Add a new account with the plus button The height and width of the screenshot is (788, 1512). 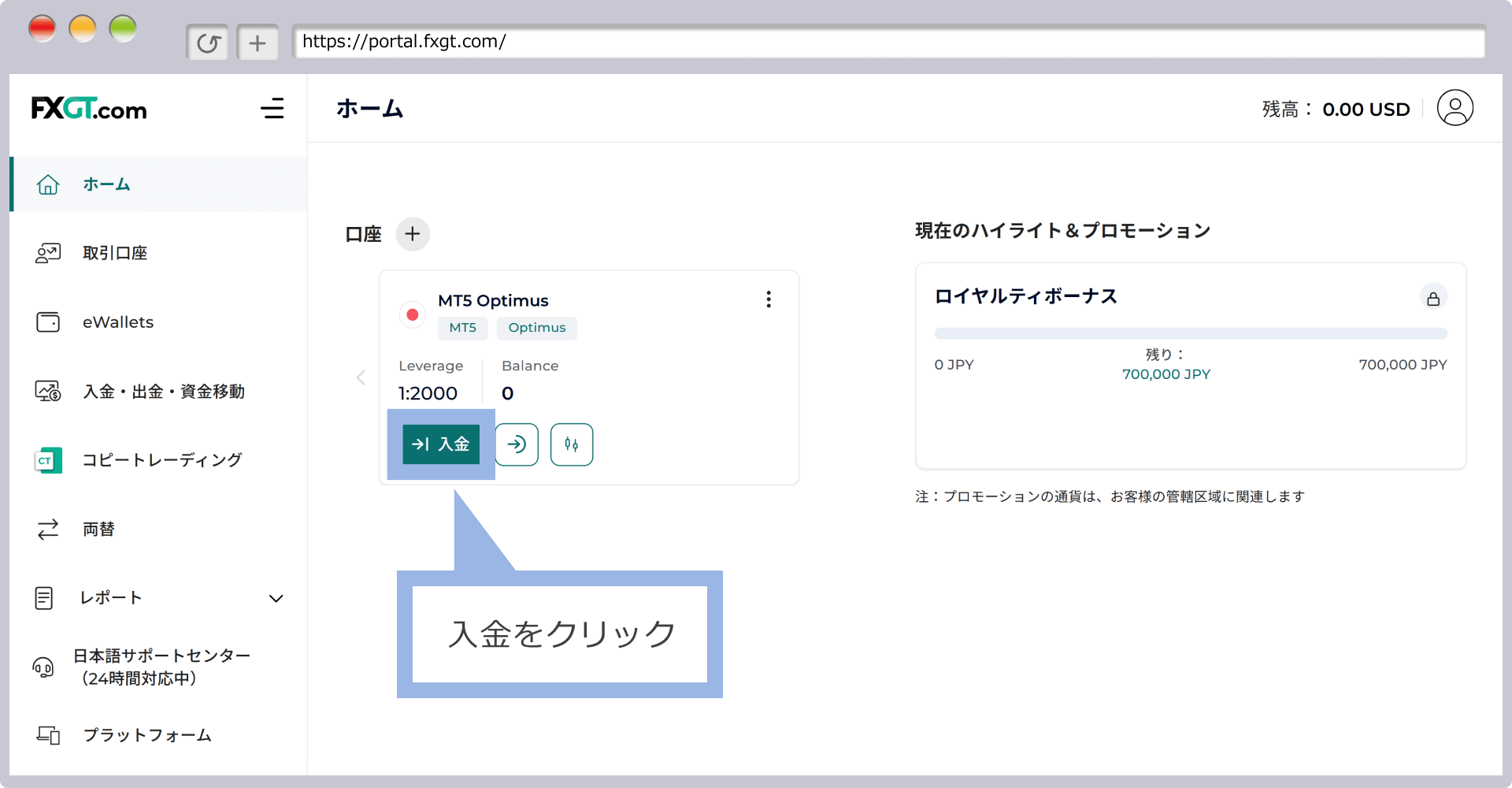coord(413,233)
